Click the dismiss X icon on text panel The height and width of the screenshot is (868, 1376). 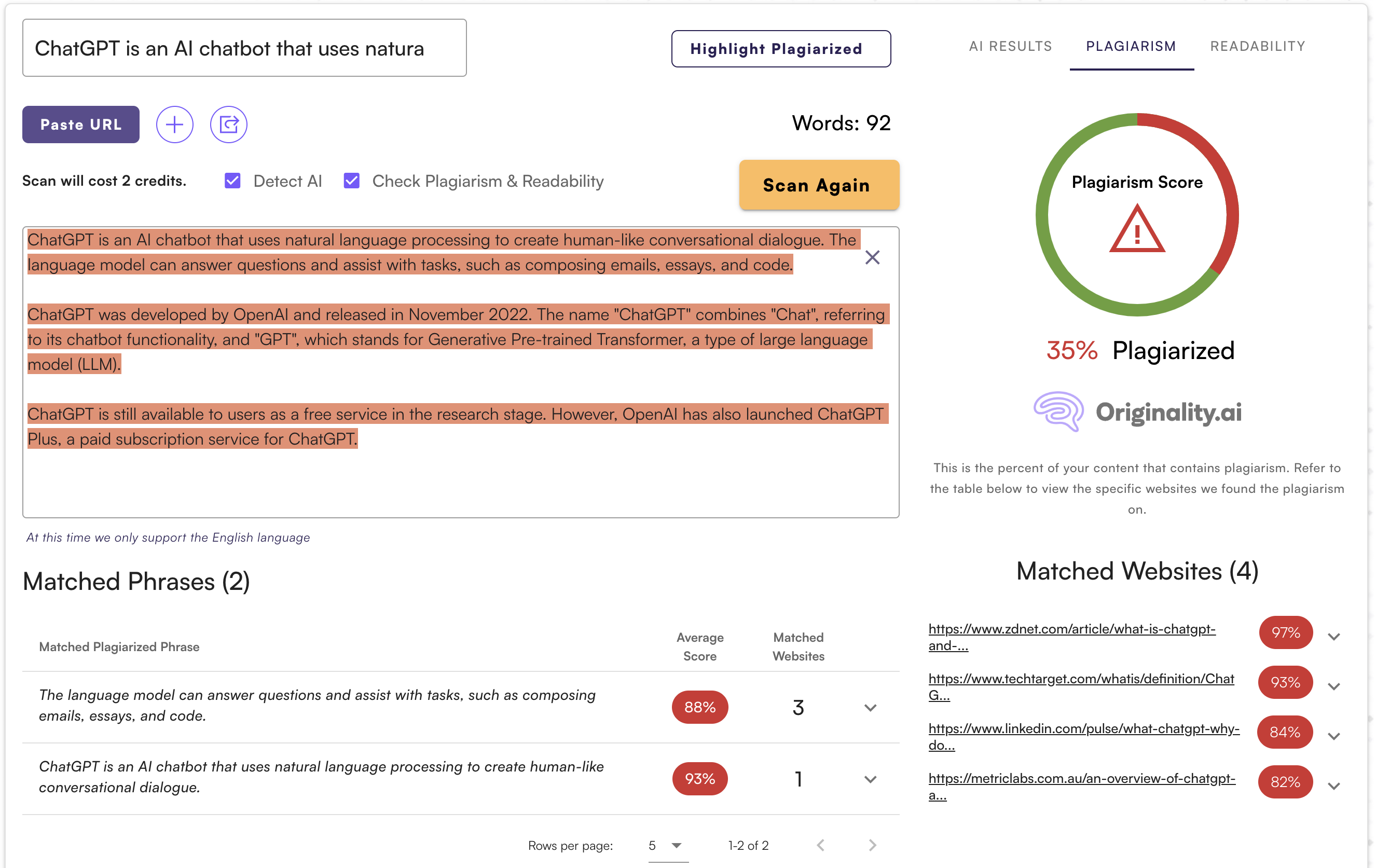[871, 258]
